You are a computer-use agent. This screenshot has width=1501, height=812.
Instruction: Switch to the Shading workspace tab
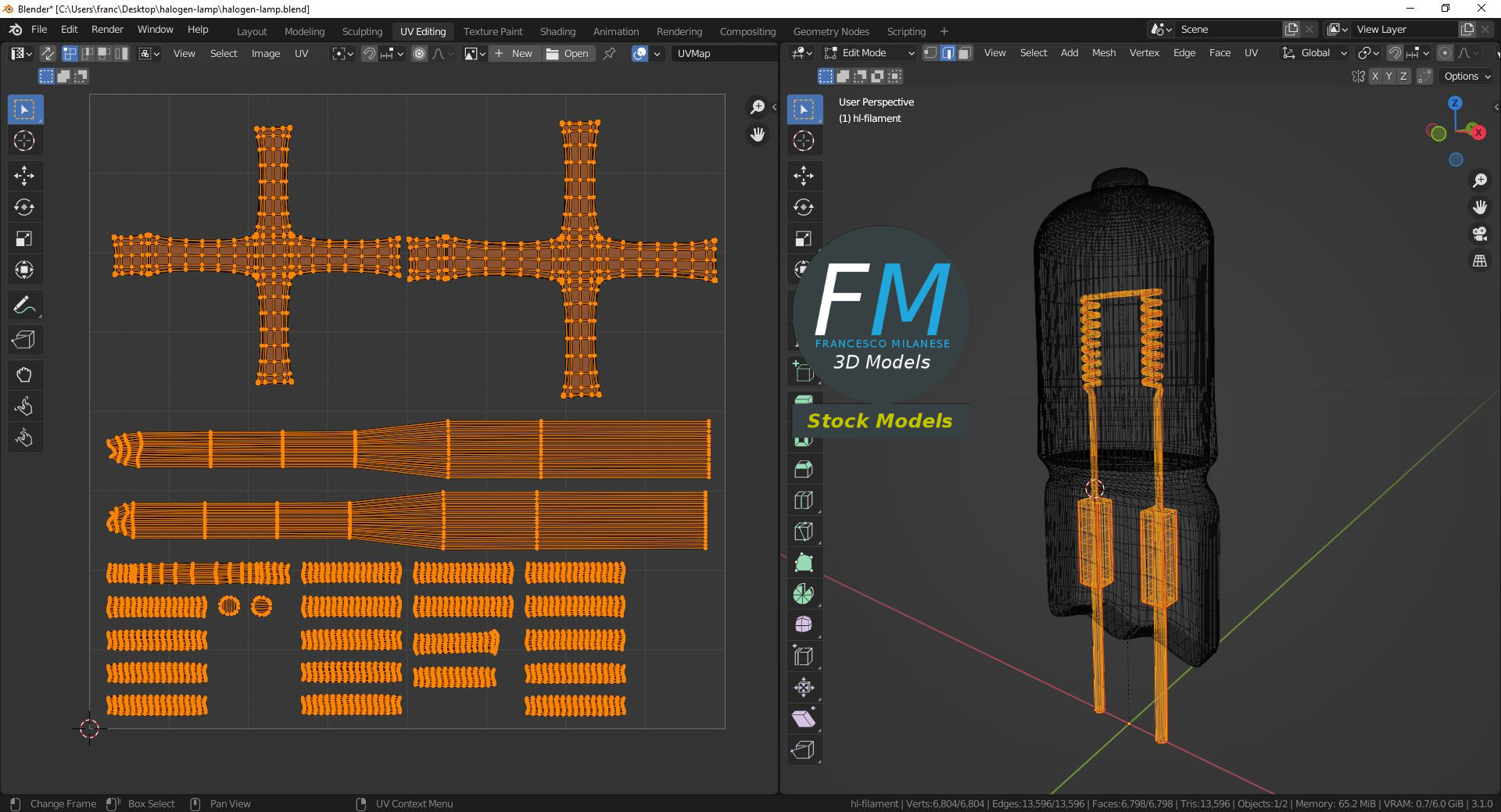click(557, 31)
